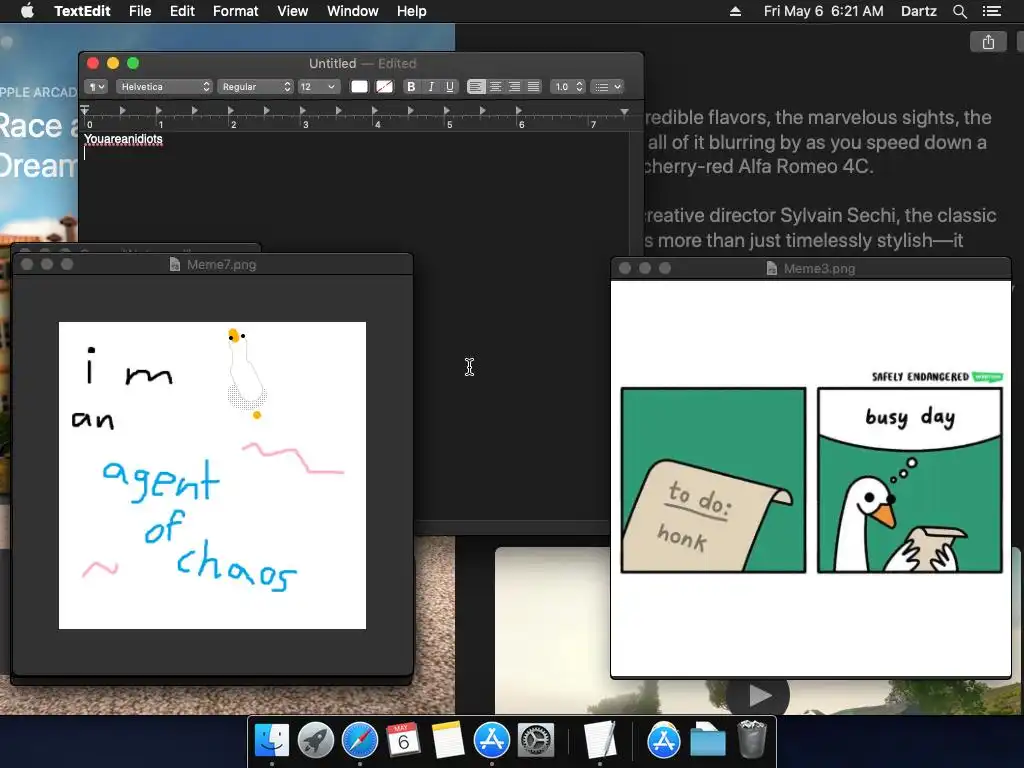The height and width of the screenshot is (768, 1024).
Task: Click the eject icon in menu bar
Action: (735, 11)
